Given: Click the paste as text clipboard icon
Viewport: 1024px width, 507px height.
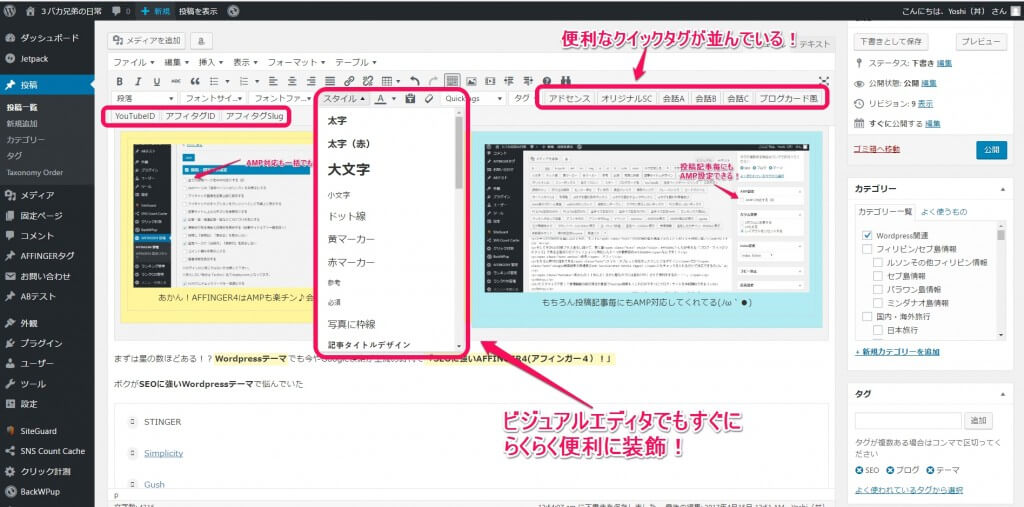Looking at the screenshot, I should pyautogui.click(x=410, y=99).
